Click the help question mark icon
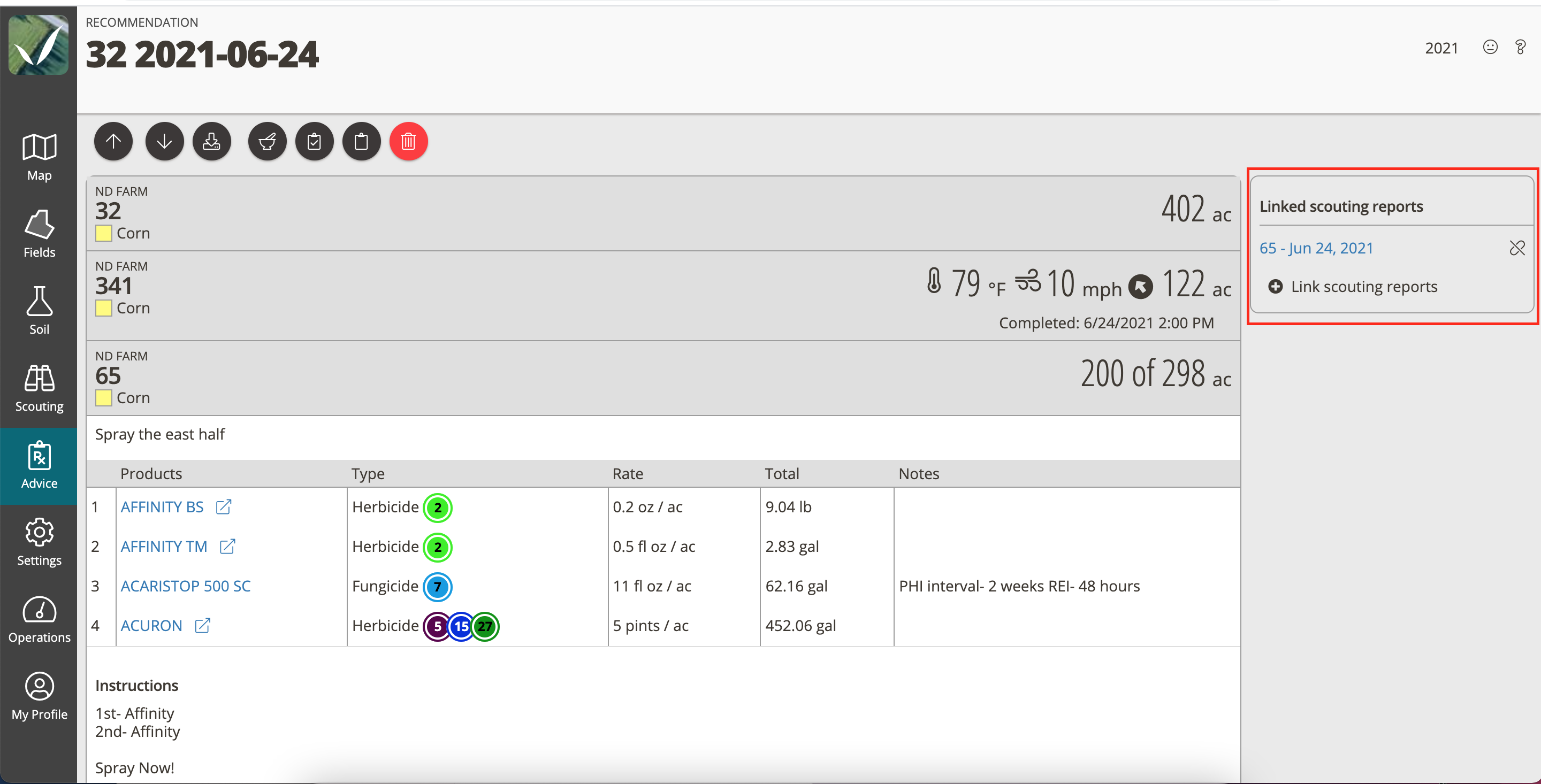 [1520, 47]
